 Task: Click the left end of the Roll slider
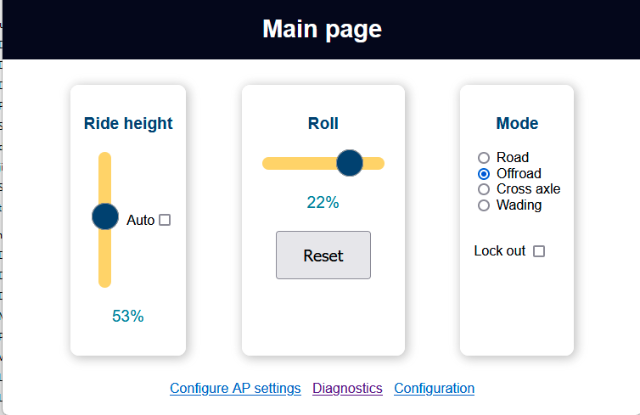[x=268, y=163]
